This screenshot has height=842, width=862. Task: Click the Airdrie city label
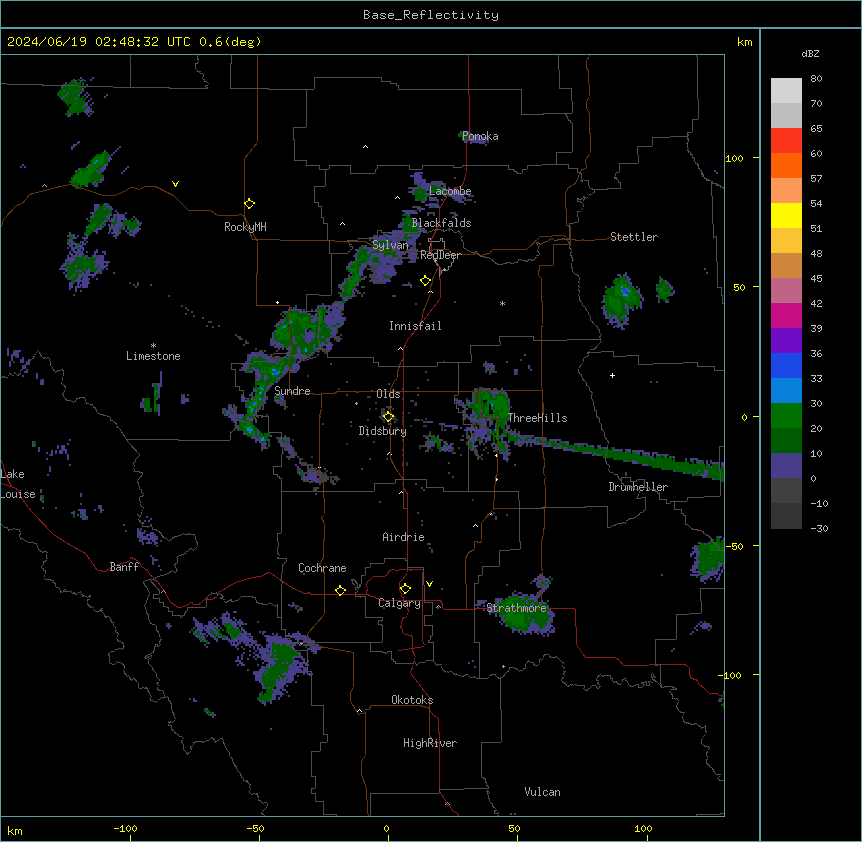tap(404, 537)
